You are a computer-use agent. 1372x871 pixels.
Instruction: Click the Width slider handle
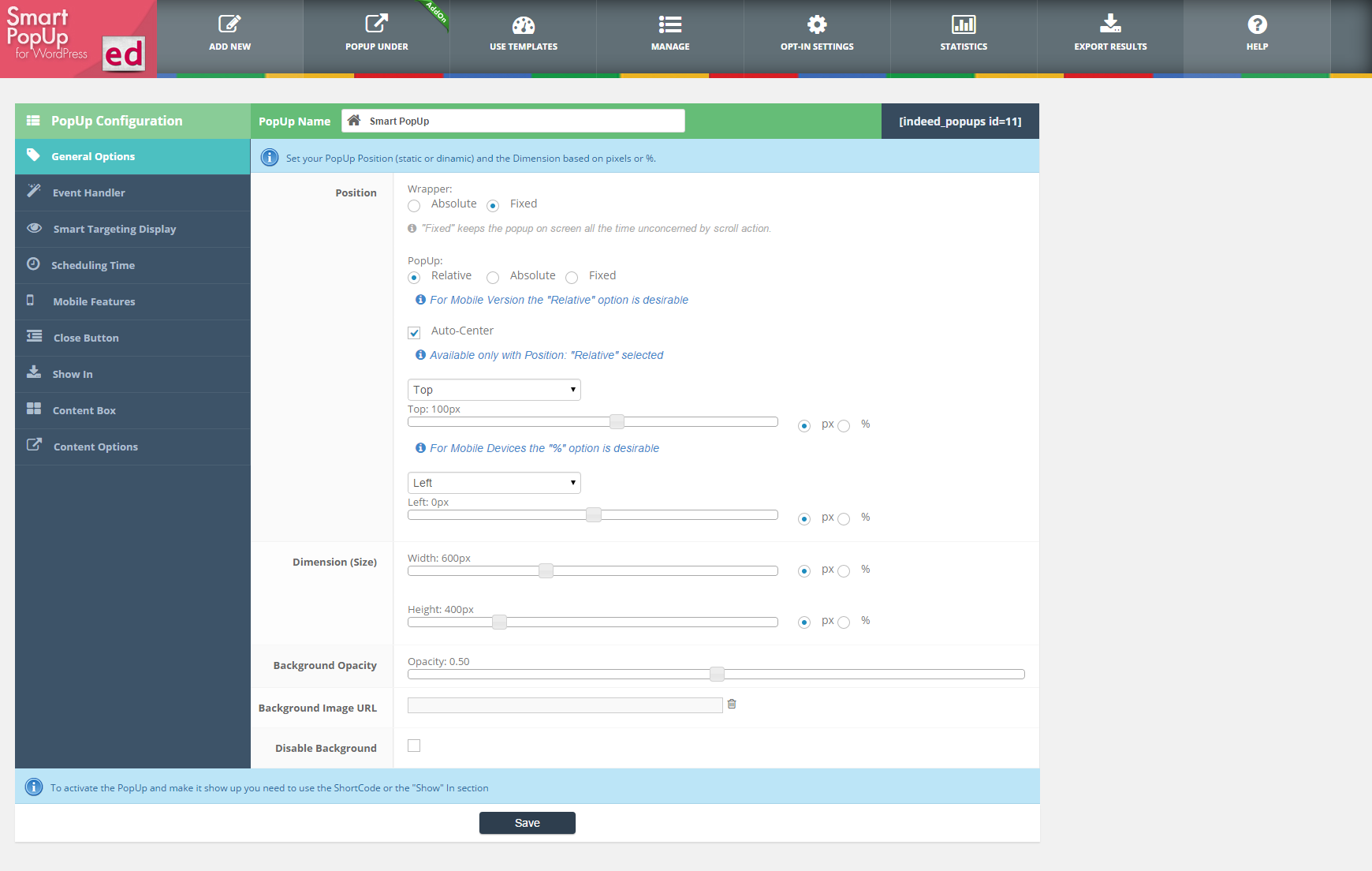pos(546,570)
